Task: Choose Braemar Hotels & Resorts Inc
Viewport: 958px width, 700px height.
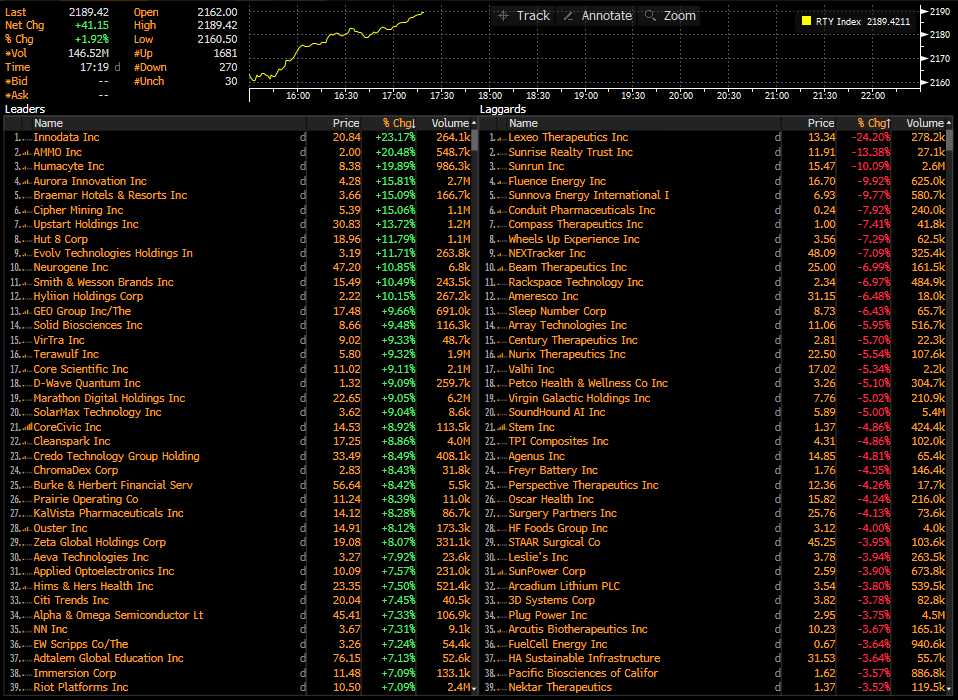Action: (x=111, y=195)
